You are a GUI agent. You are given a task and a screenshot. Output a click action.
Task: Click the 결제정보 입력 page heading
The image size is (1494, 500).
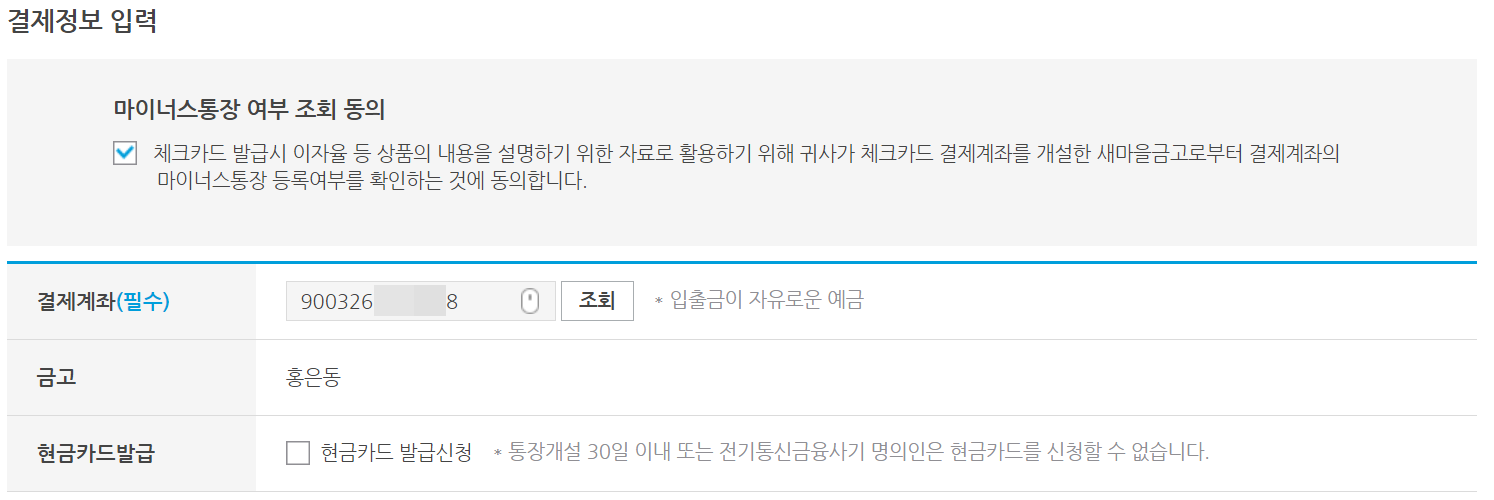pos(82,21)
